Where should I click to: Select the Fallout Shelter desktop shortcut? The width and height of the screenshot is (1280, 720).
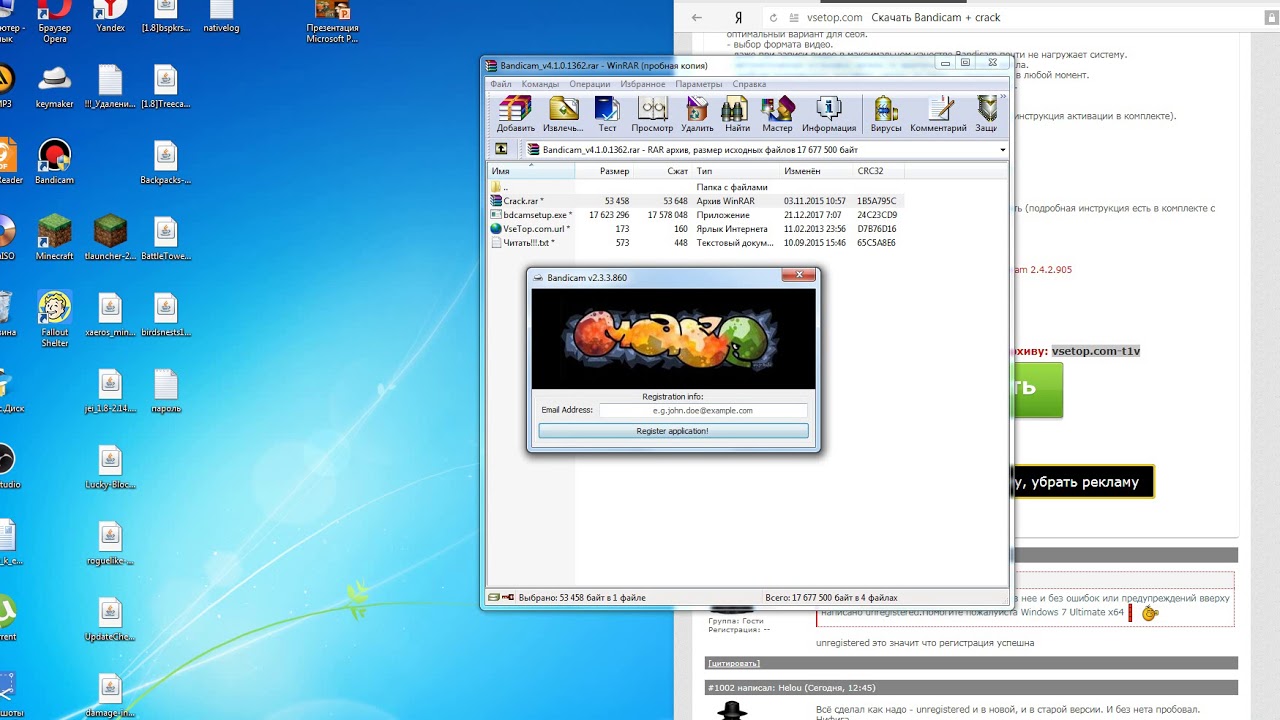54,320
